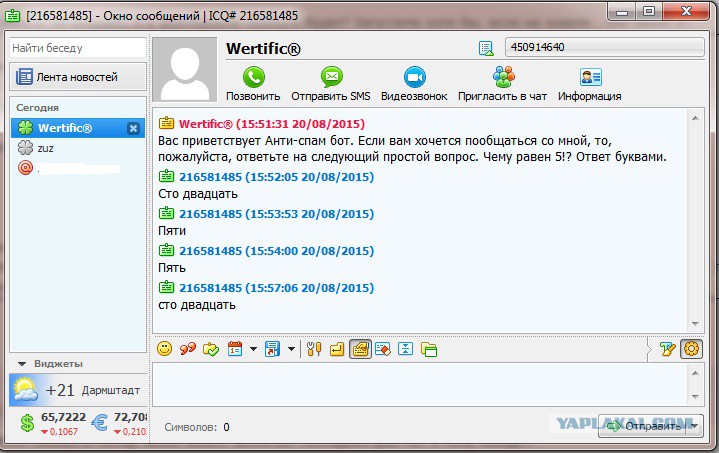Click the message input text area
This screenshot has height=453, width=719.
(420, 385)
